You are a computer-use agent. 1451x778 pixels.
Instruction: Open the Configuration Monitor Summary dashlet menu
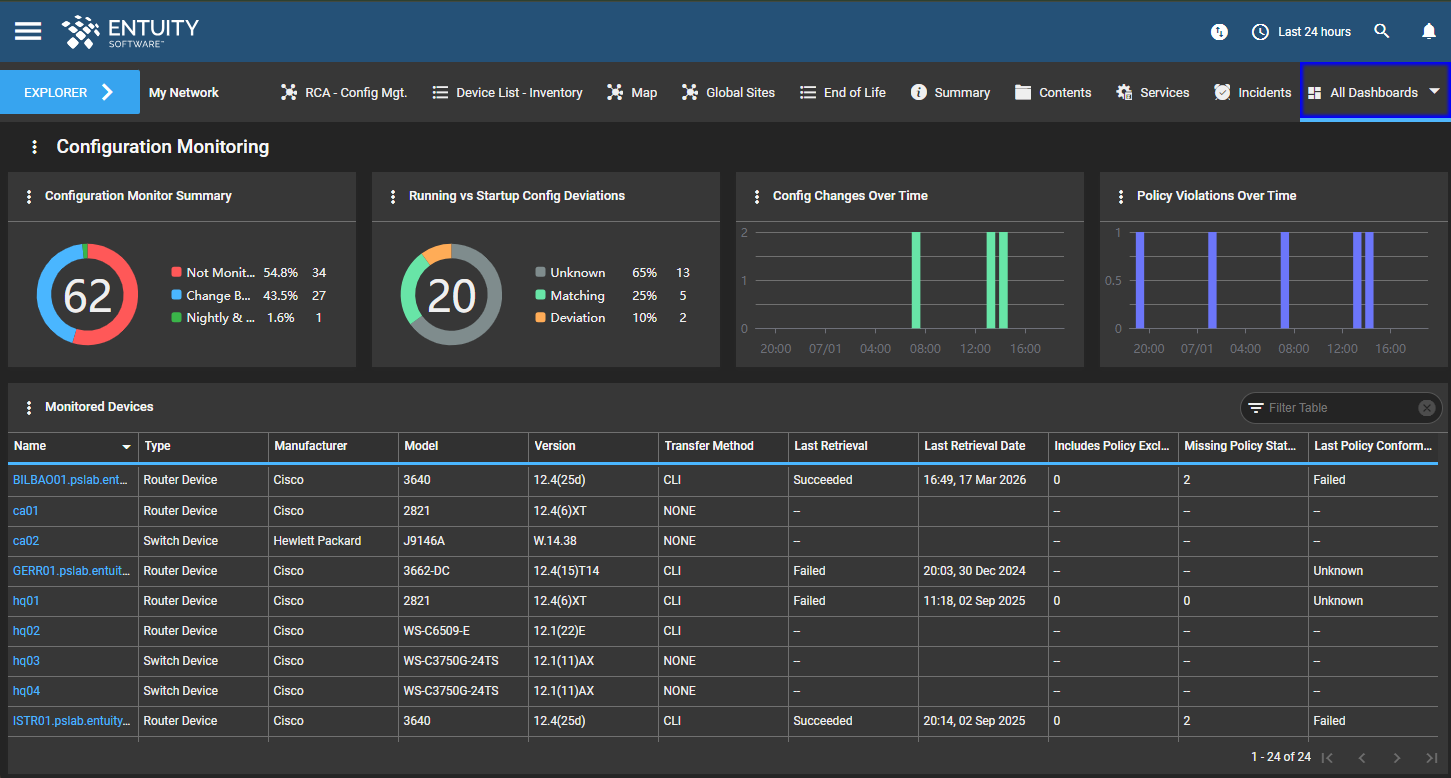pos(29,197)
